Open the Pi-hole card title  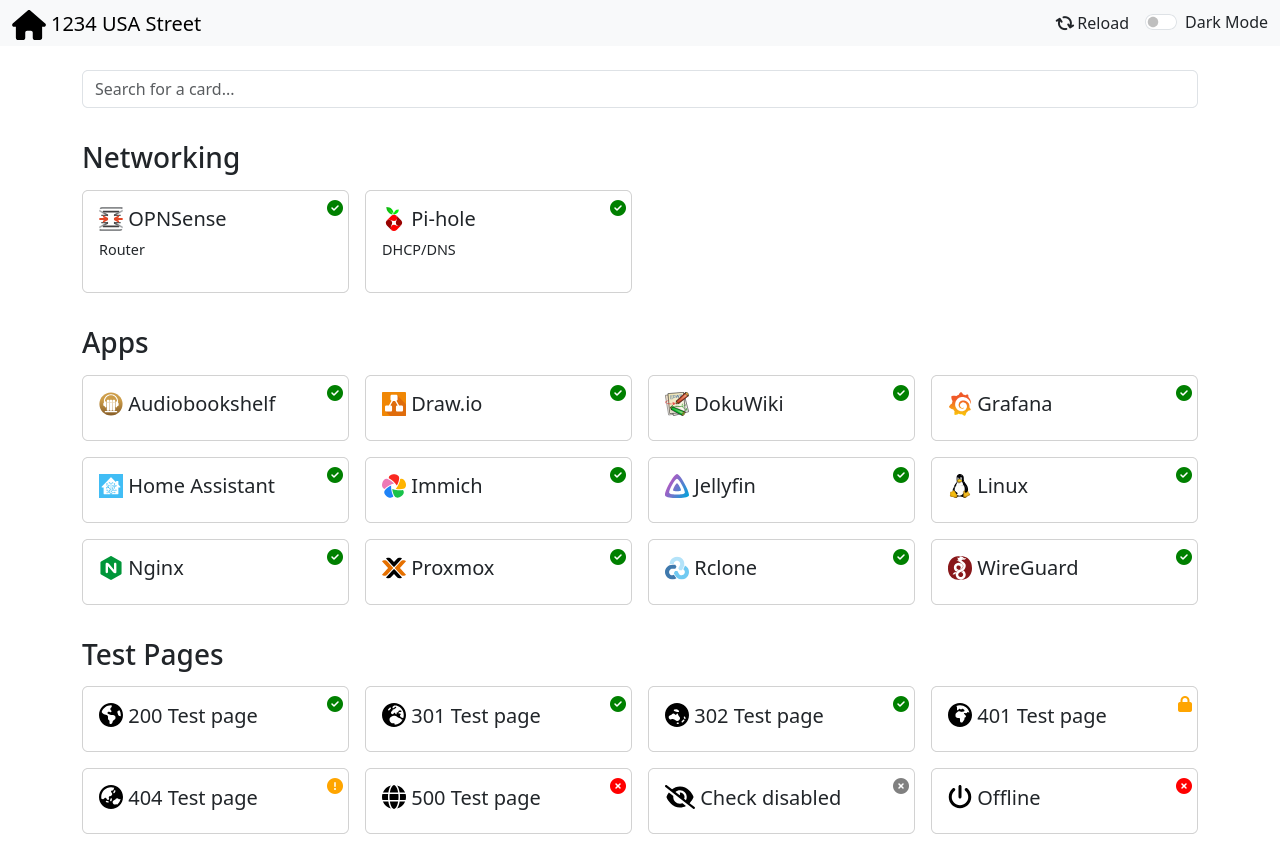tap(443, 219)
